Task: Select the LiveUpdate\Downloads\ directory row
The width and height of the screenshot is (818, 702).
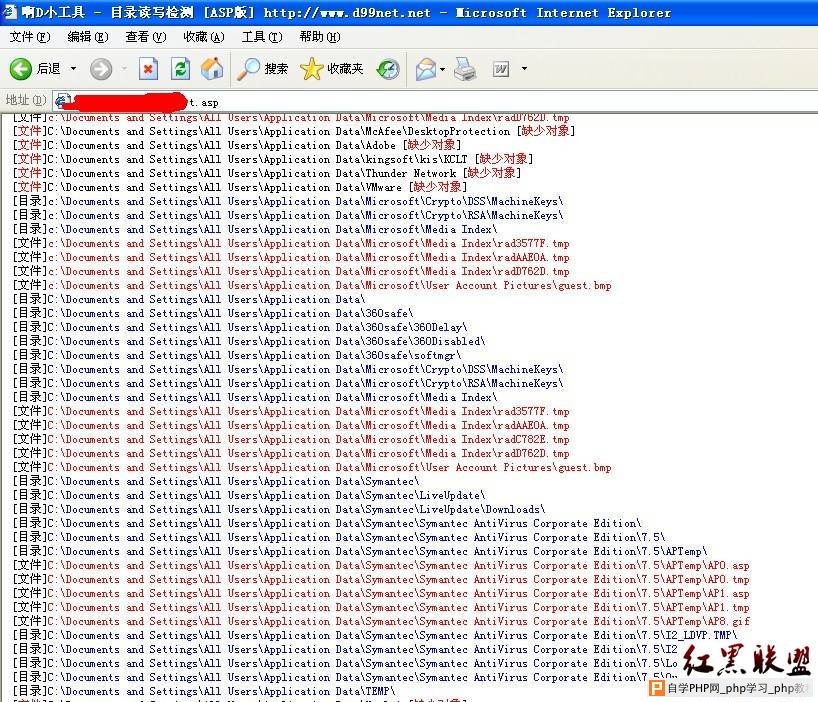Action: 279,510
